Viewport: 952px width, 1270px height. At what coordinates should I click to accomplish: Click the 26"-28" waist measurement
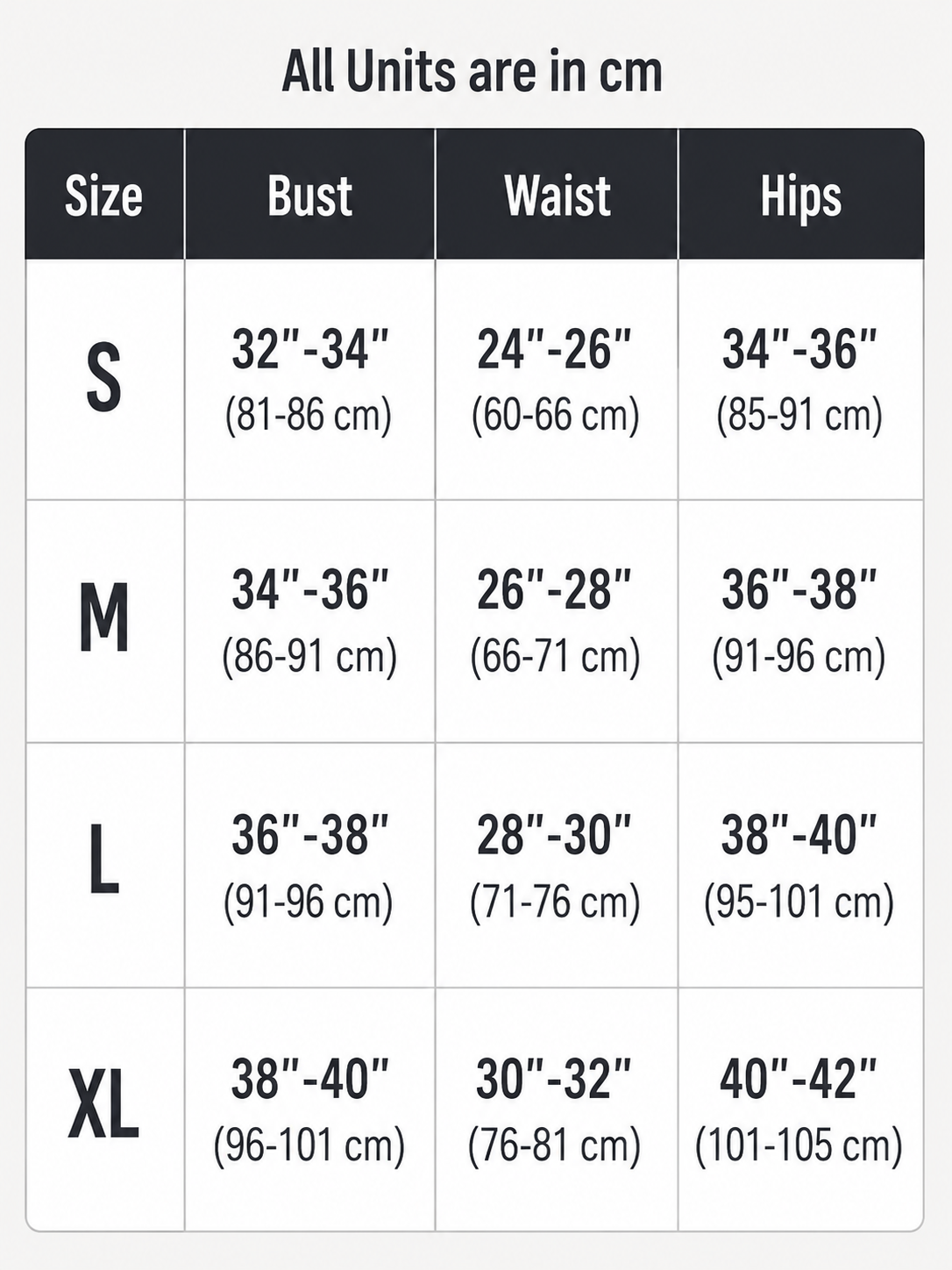(554, 589)
